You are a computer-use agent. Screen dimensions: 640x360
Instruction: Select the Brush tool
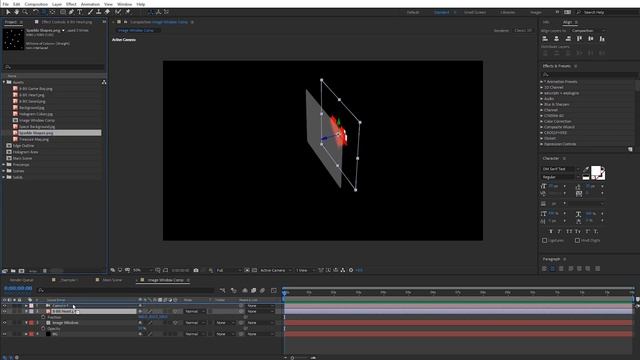point(90,12)
